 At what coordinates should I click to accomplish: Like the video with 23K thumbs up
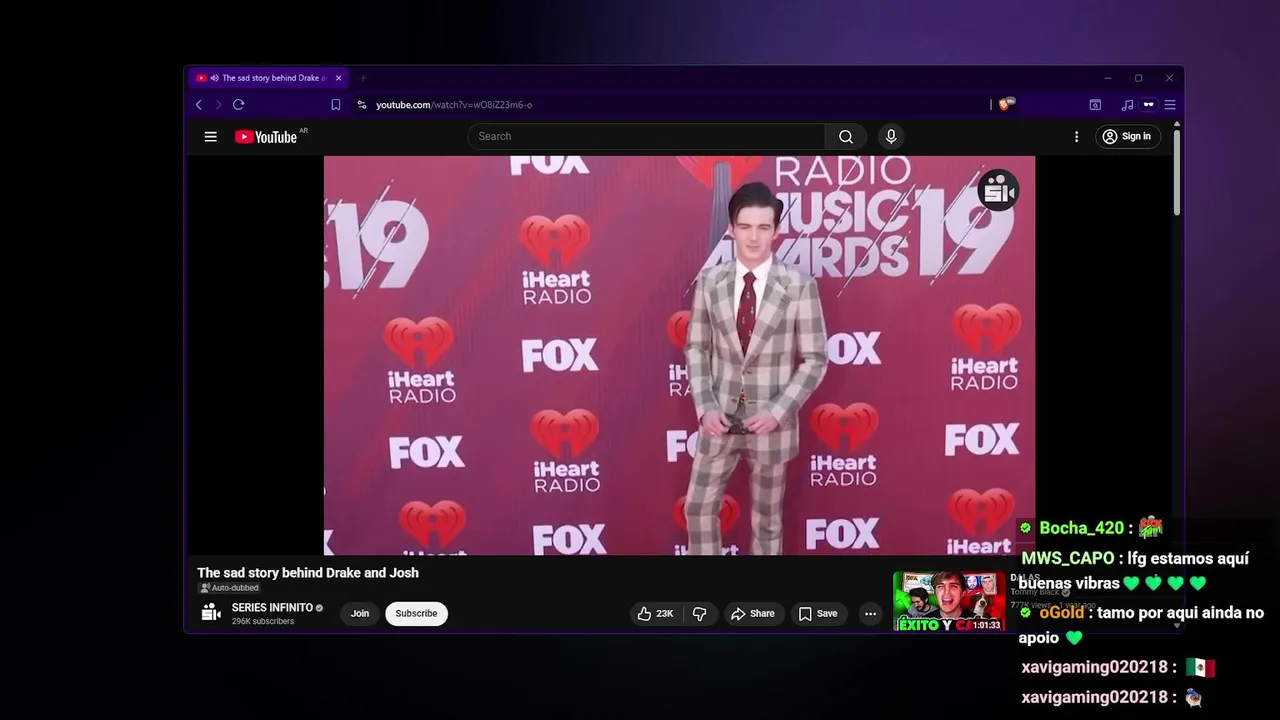656,614
